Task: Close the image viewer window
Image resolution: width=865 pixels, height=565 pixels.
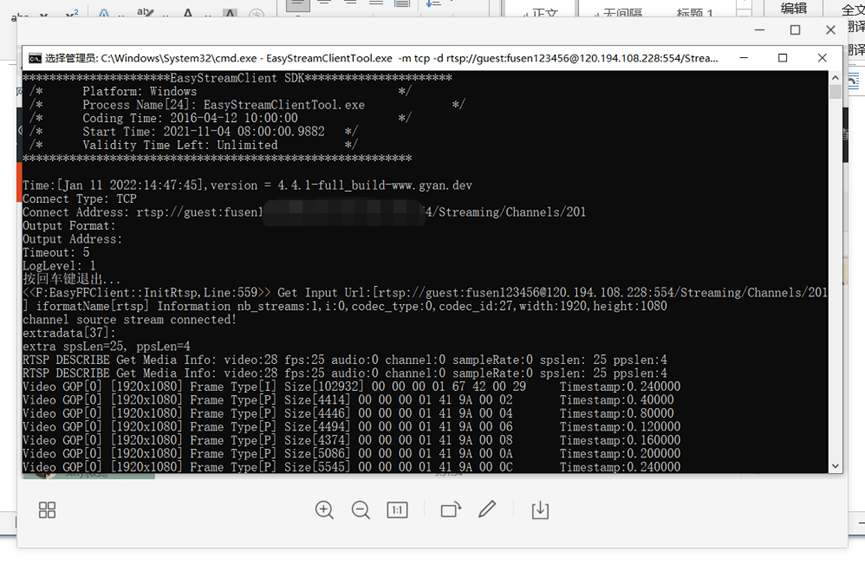Action: point(830,30)
